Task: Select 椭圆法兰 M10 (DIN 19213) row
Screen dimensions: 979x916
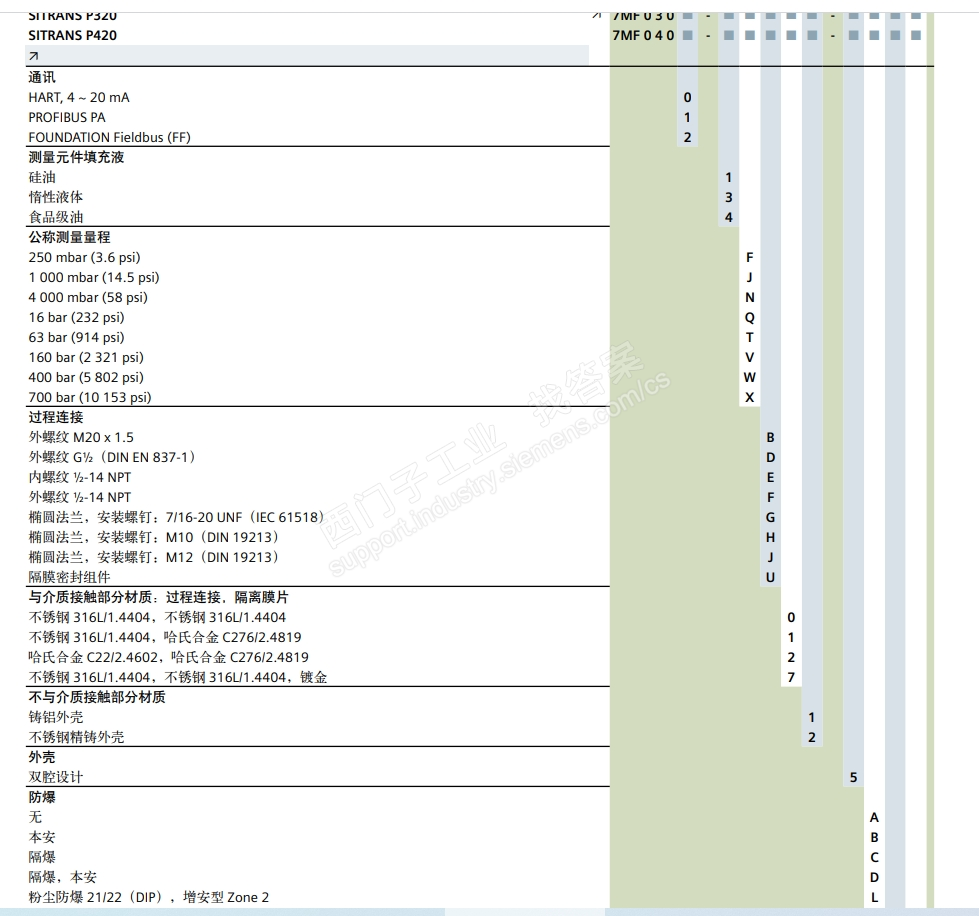Action: click(x=154, y=537)
